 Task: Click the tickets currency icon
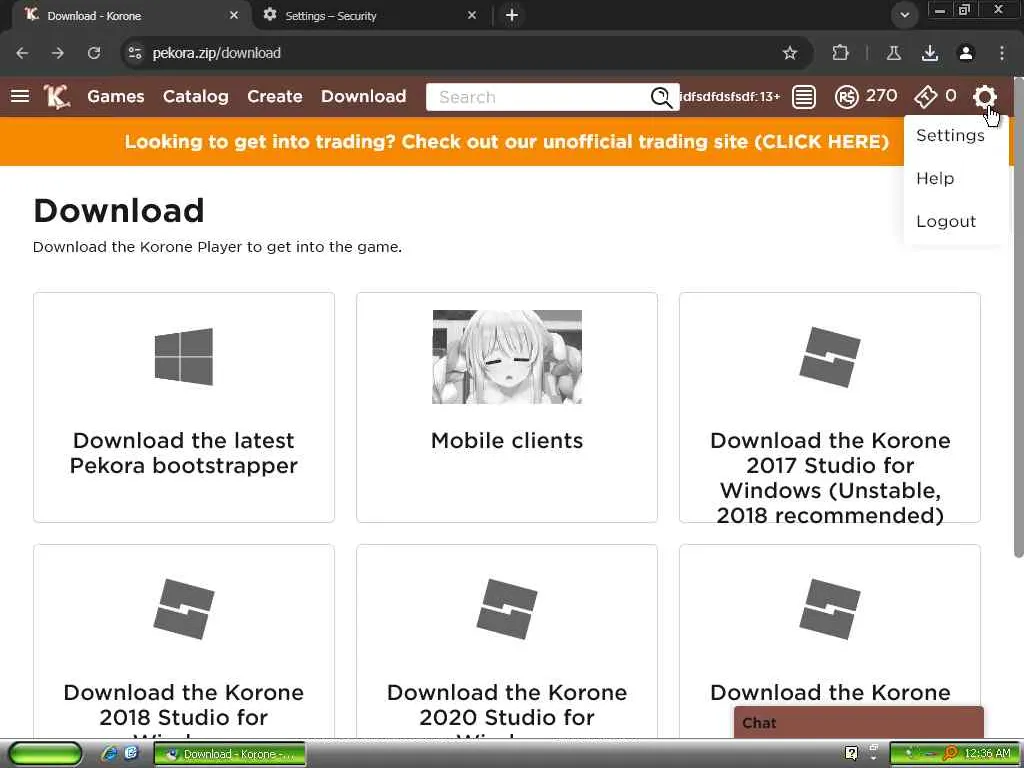[925, 97]
